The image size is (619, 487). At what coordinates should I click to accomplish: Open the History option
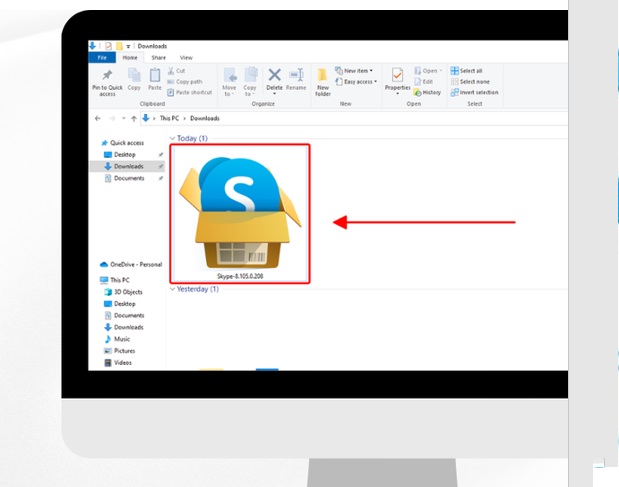pos(427,92)
